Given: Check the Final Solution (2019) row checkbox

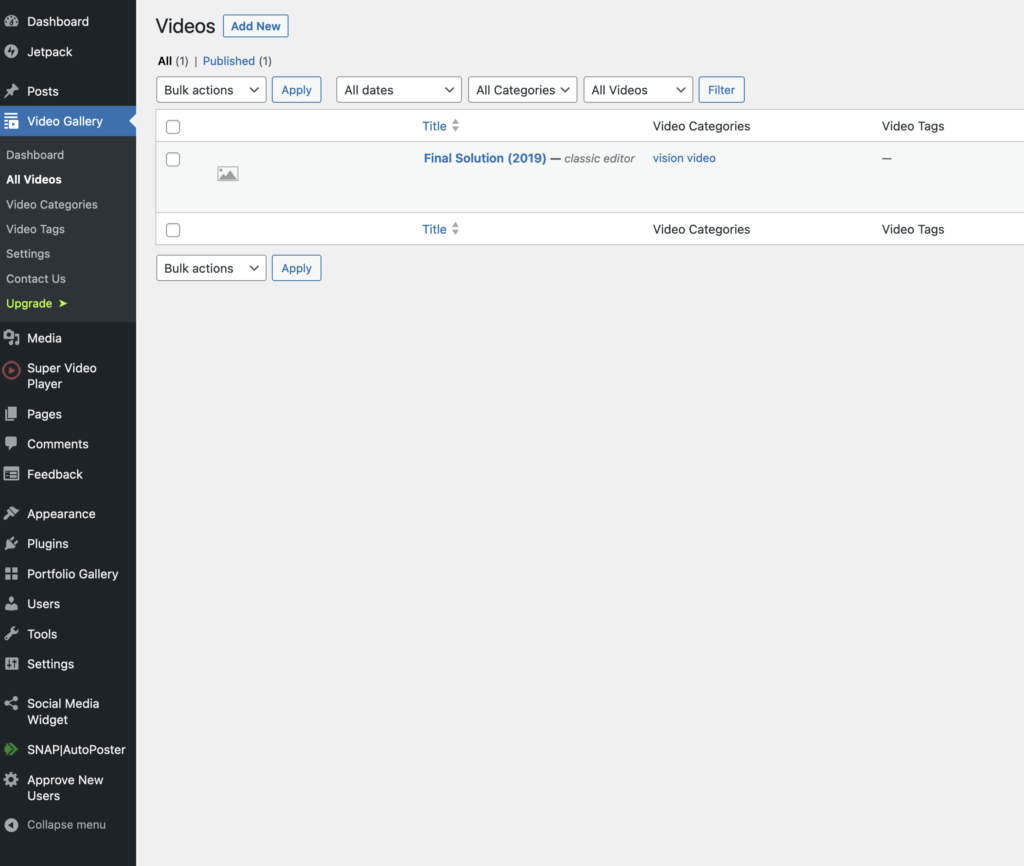Looking at the screenshot, I should pyautogui.click(x=173, y=159).
